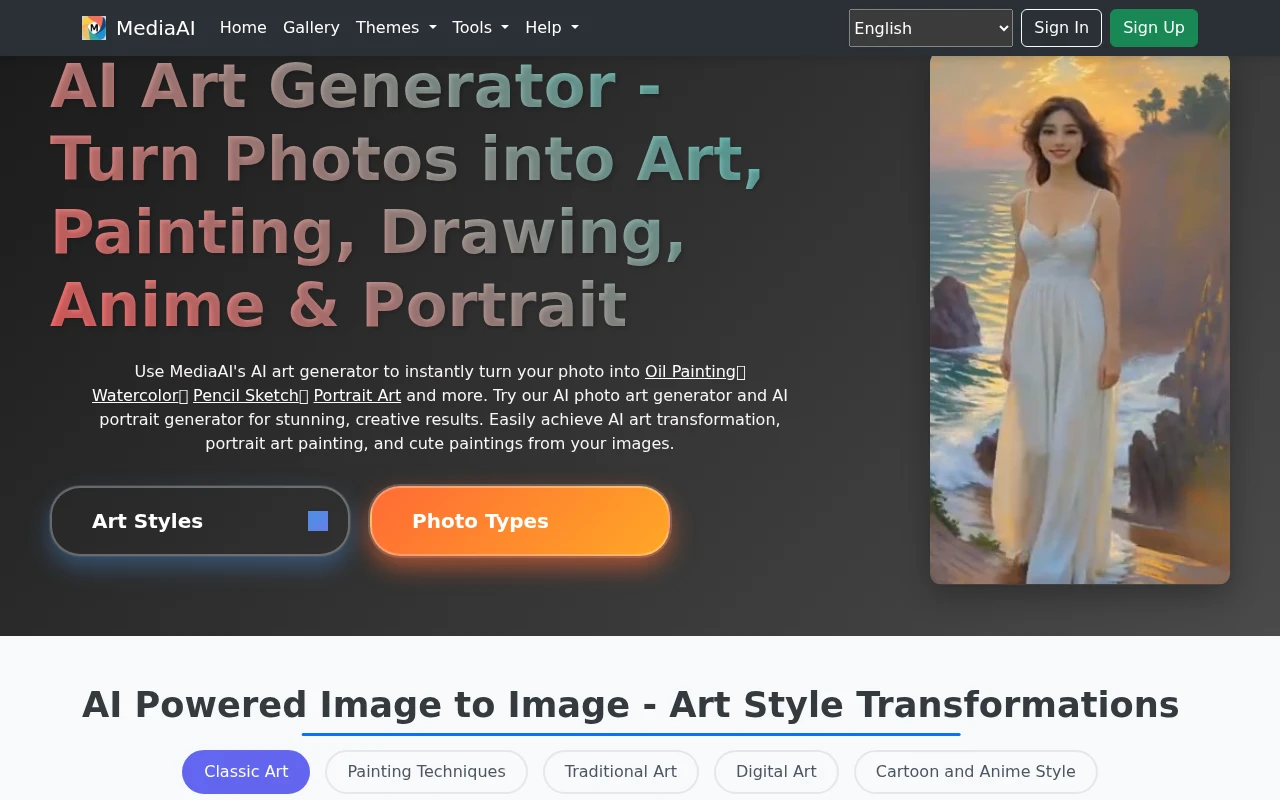Viewport: 1280px width, 800px height.
Task: Follow the Watercolor link
Action: click(135, 396)
